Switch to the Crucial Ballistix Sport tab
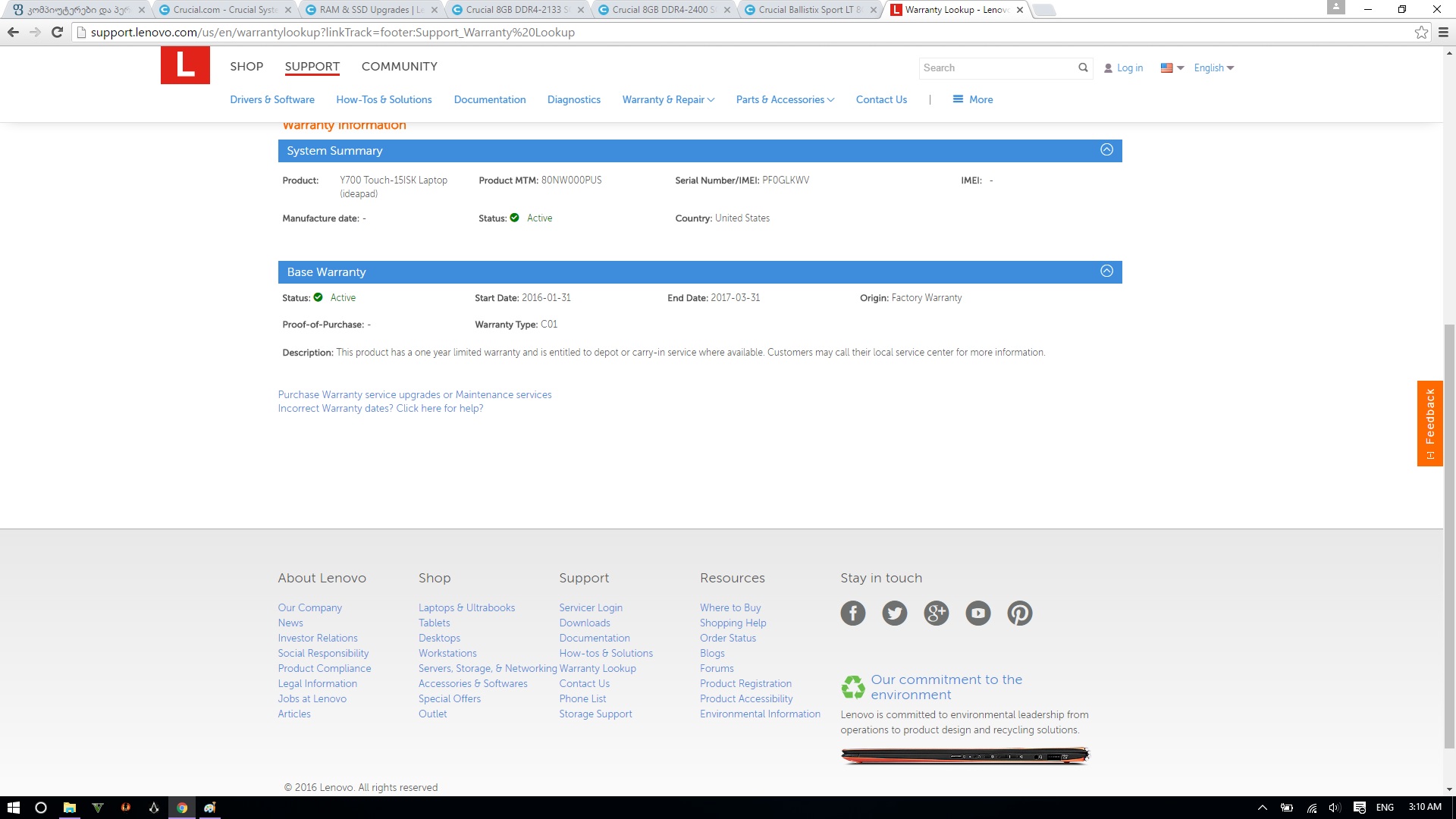The height and width of the screenshot is (819, 1456). (x=808, y=10)
